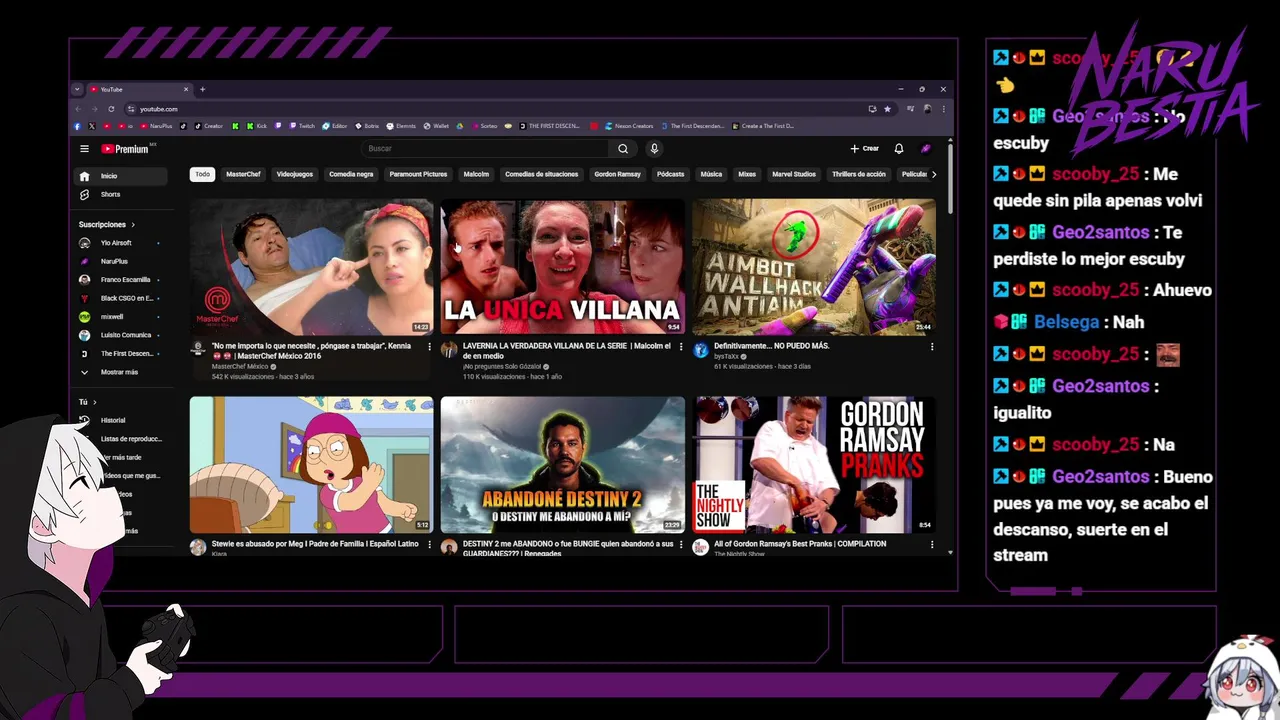Open the NaruPlus subscription channel
The width and height of the screenshot is (1280, 720).
coord(120,261)
